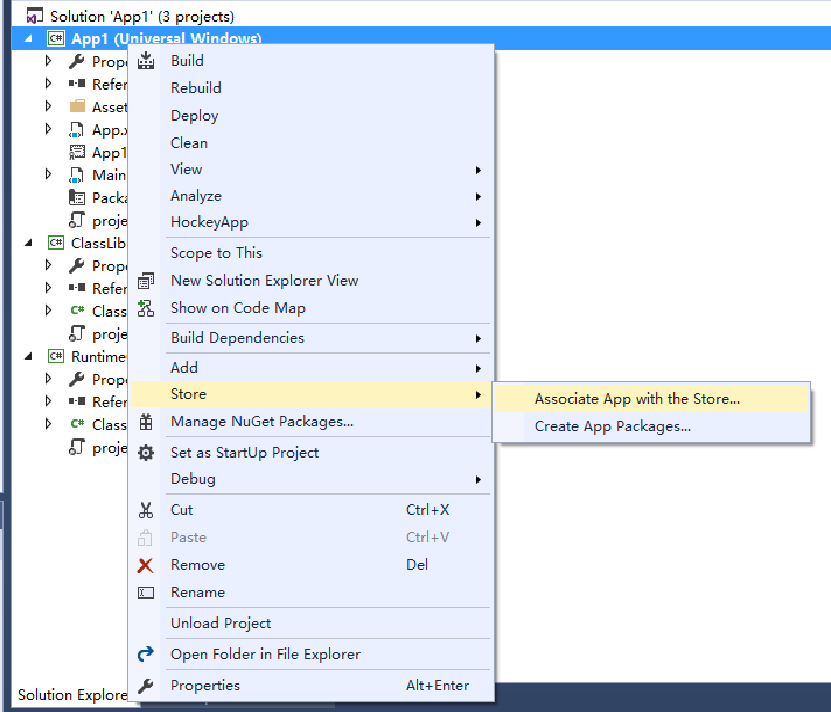The image size is (831, 712).
Task: Click the Solution 'App1' icon
Action: pyautogui.click(x=34, y=16)
